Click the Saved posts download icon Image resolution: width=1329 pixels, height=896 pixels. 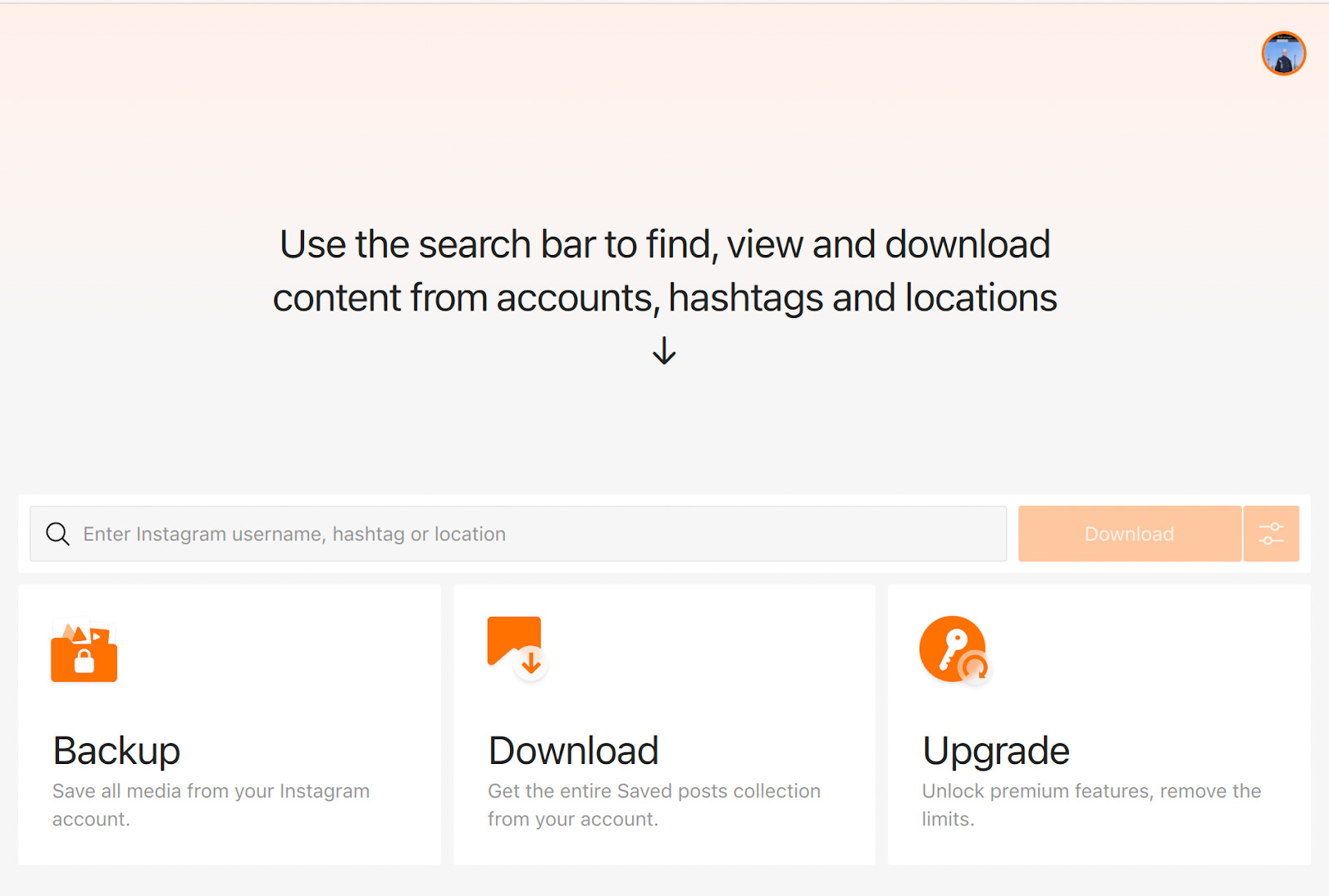[x=517, y=649]
